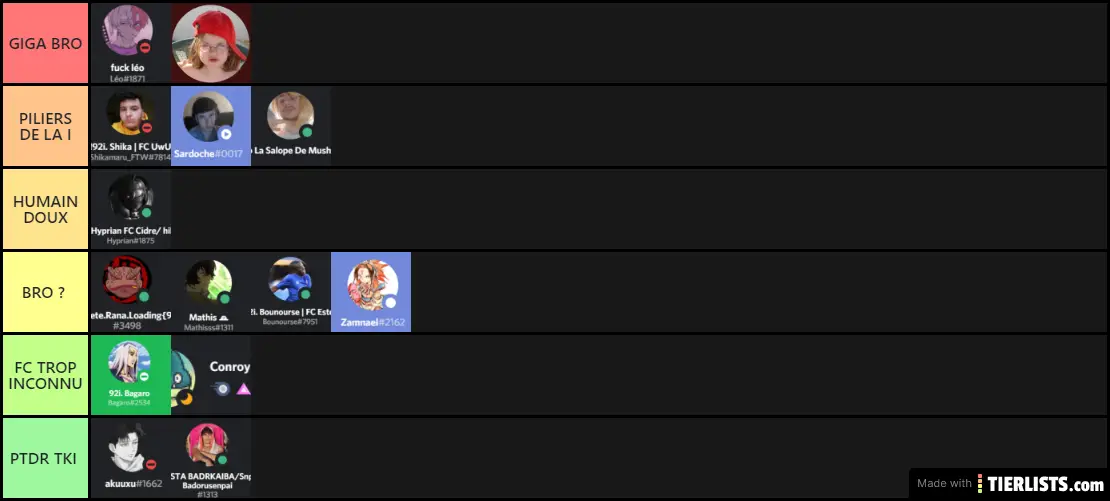This screenshot has width=1110, height=501.
Task: Select the 92i. Bagaro green tile
Action: [131, 374]
